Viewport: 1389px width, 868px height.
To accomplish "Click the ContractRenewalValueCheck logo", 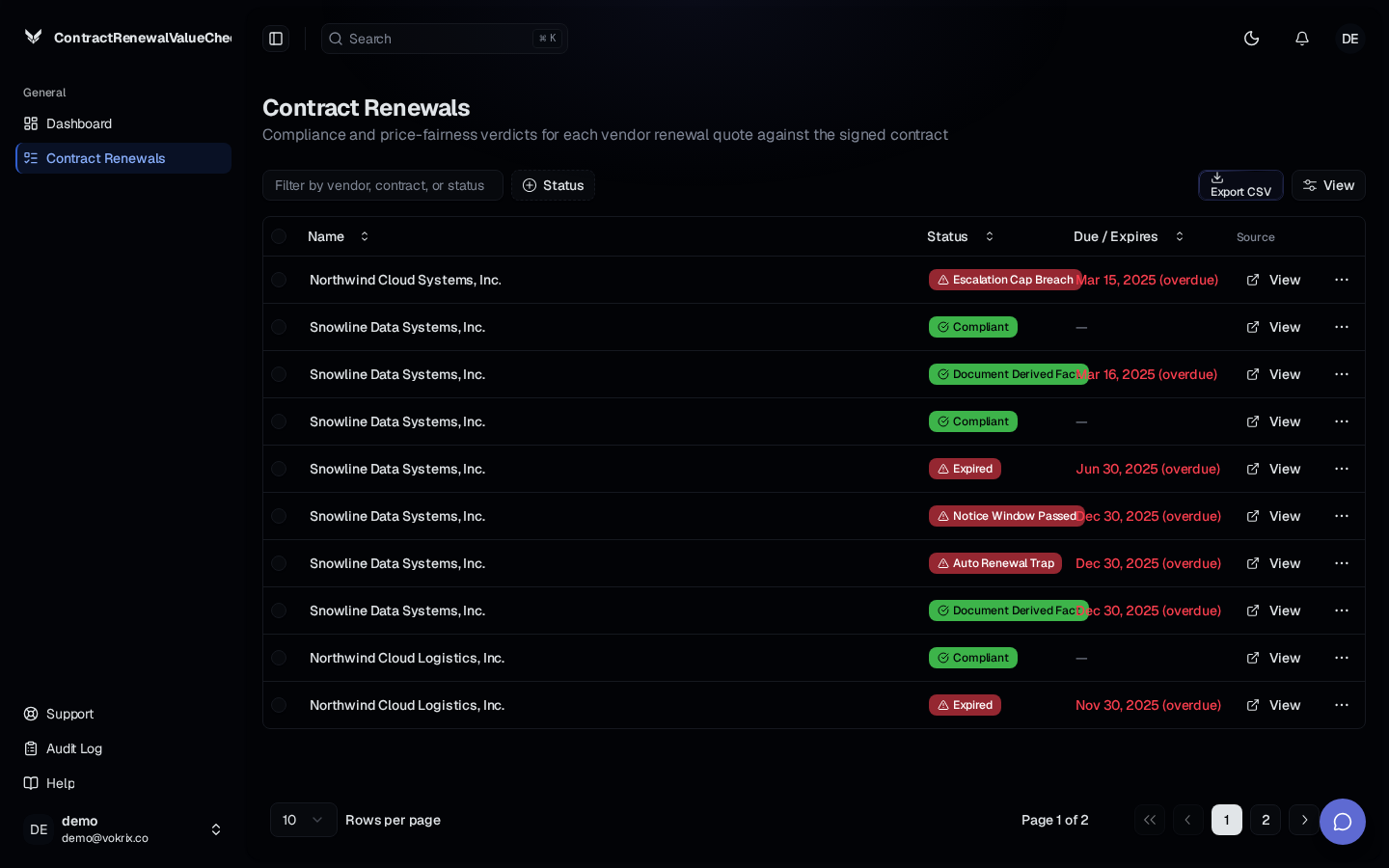I will pyautogui.click(x=127, y=38).
